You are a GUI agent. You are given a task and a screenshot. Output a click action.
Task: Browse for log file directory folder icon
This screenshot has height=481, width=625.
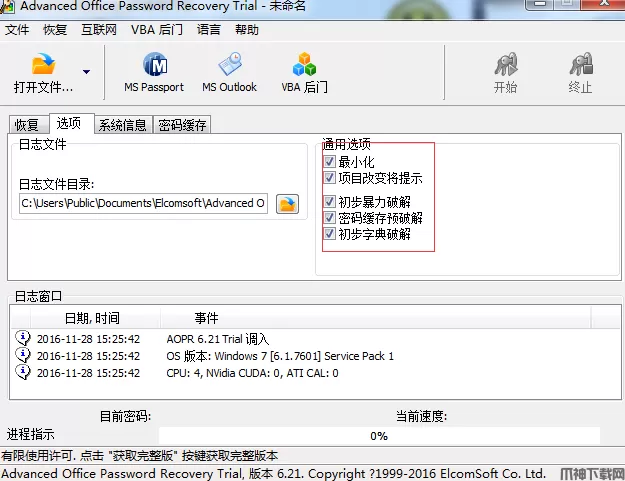287,204
